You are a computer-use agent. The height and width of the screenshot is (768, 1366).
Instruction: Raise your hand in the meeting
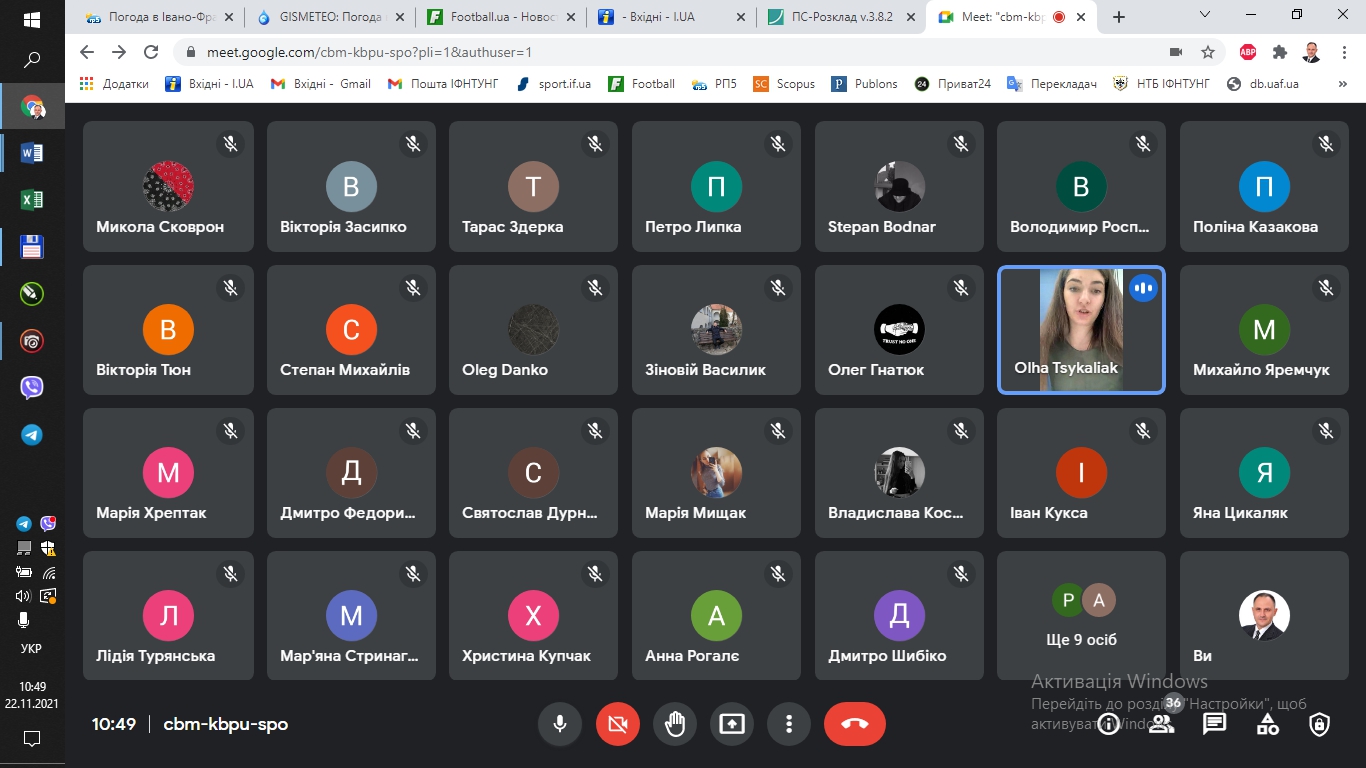(x=675, y=724)
